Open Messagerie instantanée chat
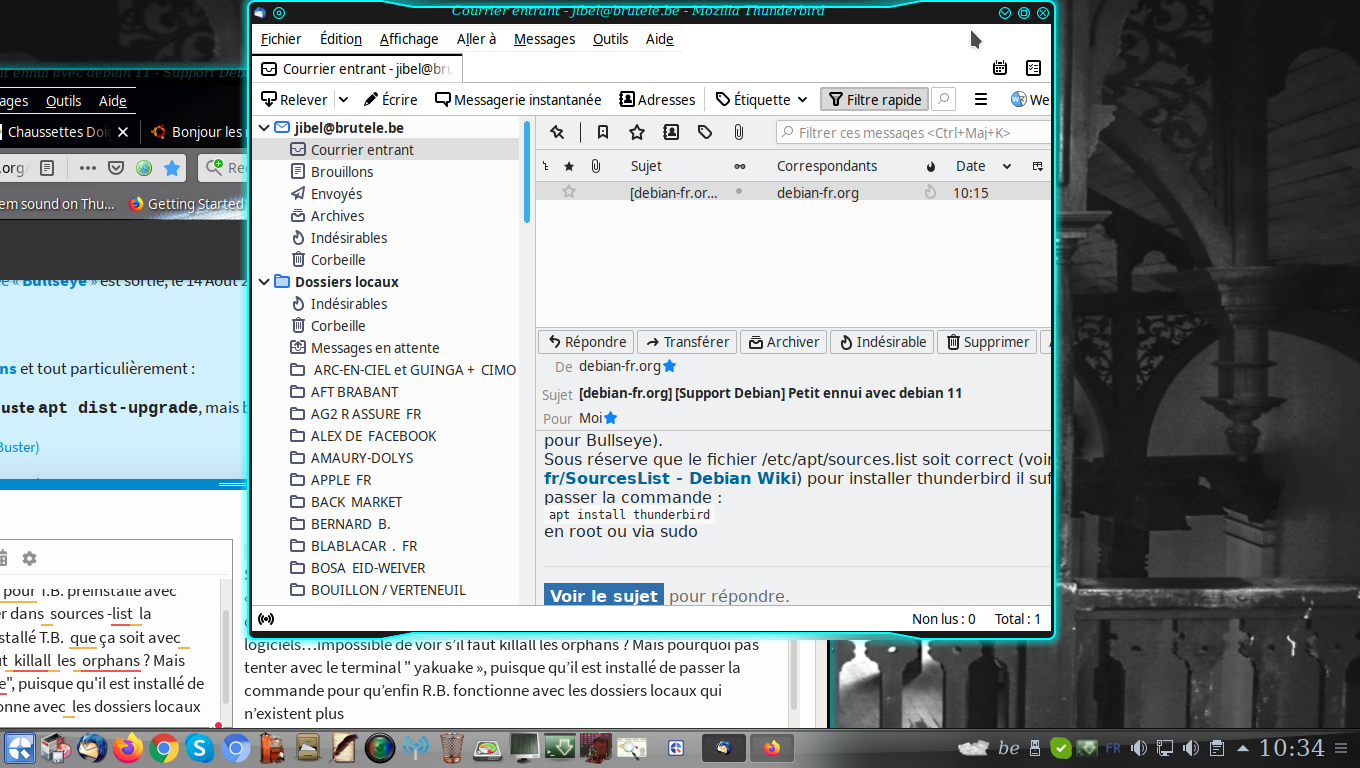Viewport: 1360px width, 768px height. [x=518, y=99]
